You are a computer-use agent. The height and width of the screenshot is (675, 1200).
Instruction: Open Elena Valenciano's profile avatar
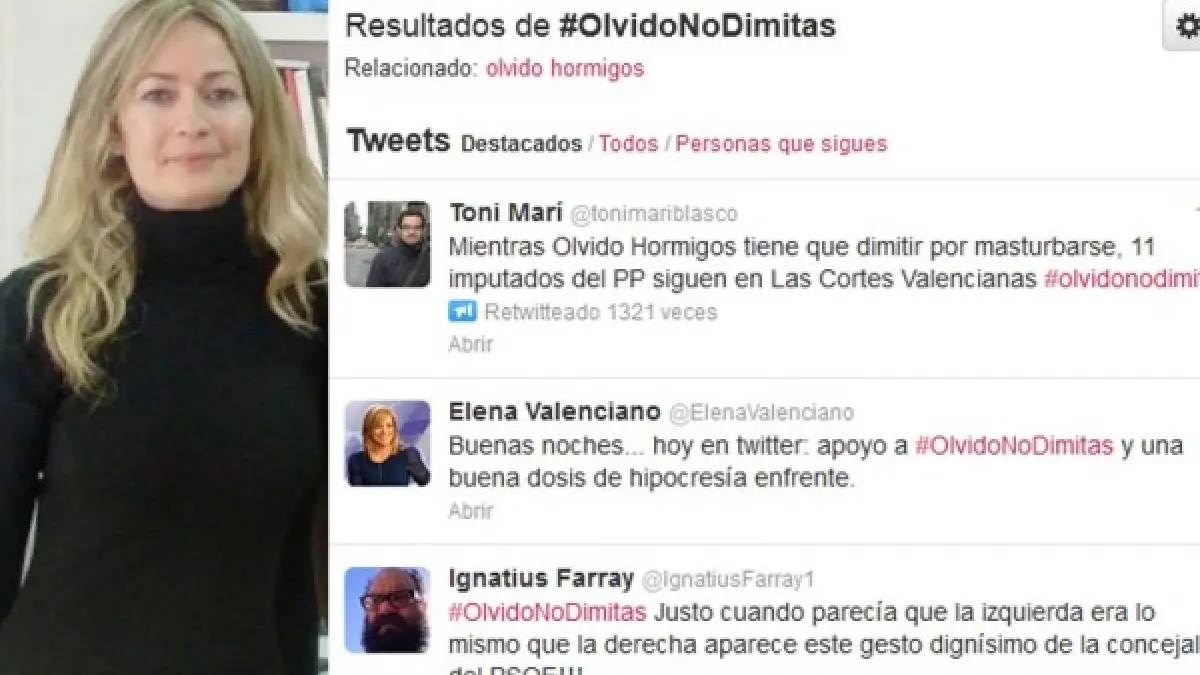point(387,443)
